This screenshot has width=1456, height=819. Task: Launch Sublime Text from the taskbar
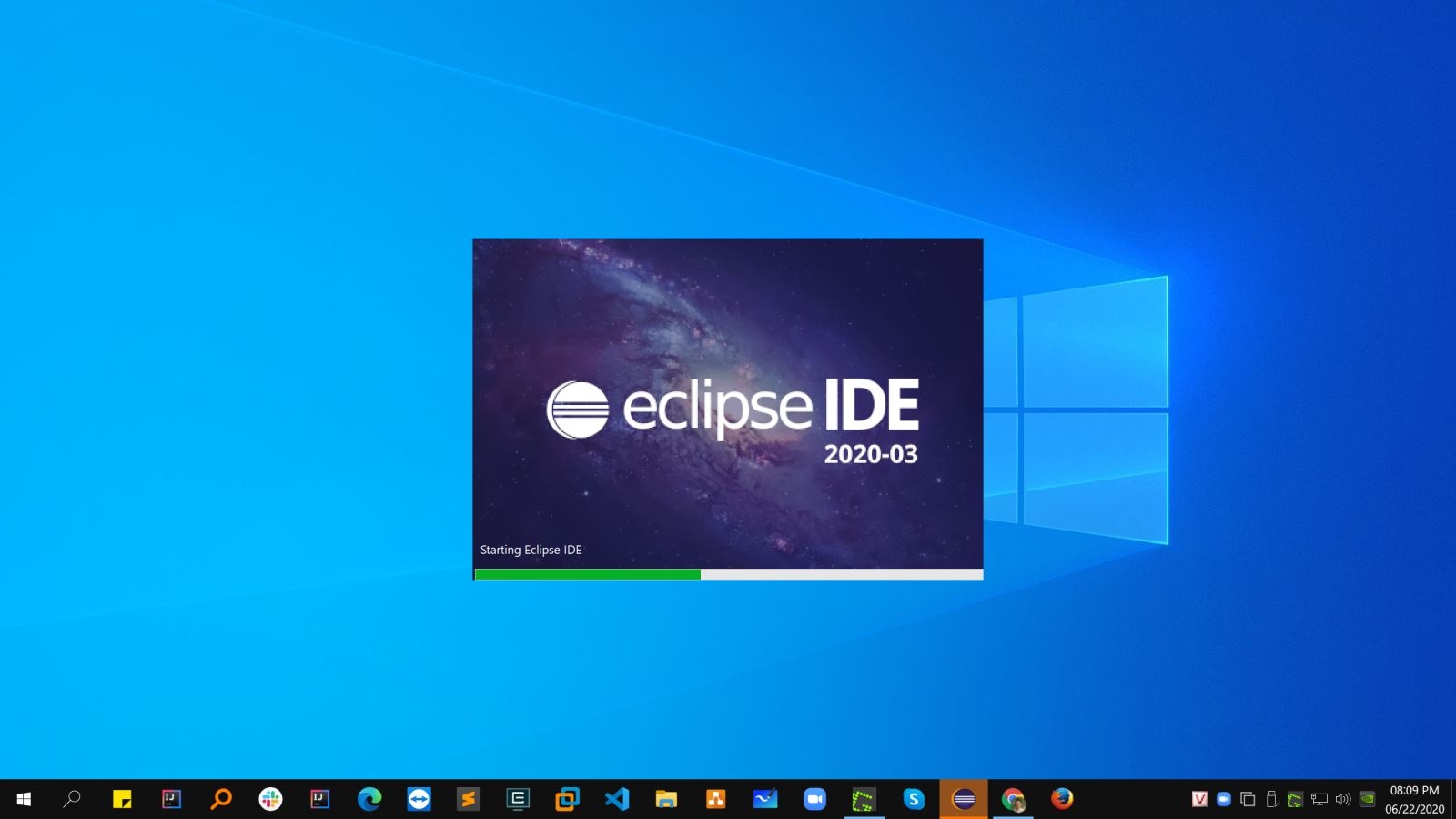[x=468, y=799]
